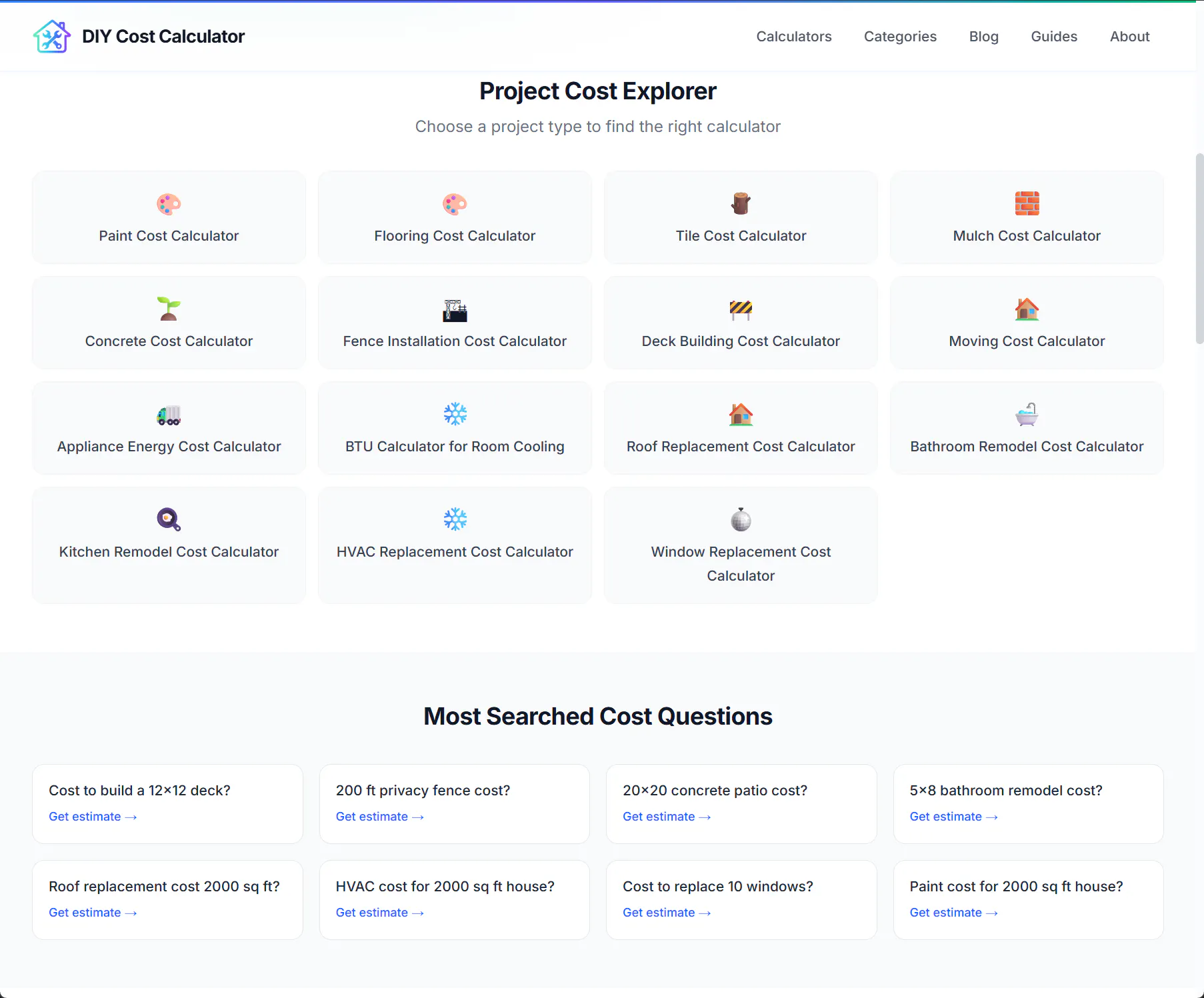Click the snowflake icon on HVAC Replacement card
The image size is (1204, 998).
455,519
